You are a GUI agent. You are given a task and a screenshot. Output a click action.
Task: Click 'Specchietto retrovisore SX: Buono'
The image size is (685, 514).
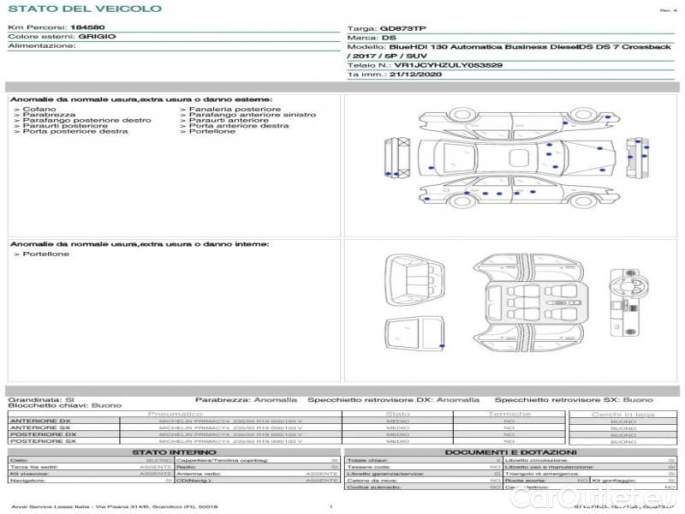(x=574, y=400)
